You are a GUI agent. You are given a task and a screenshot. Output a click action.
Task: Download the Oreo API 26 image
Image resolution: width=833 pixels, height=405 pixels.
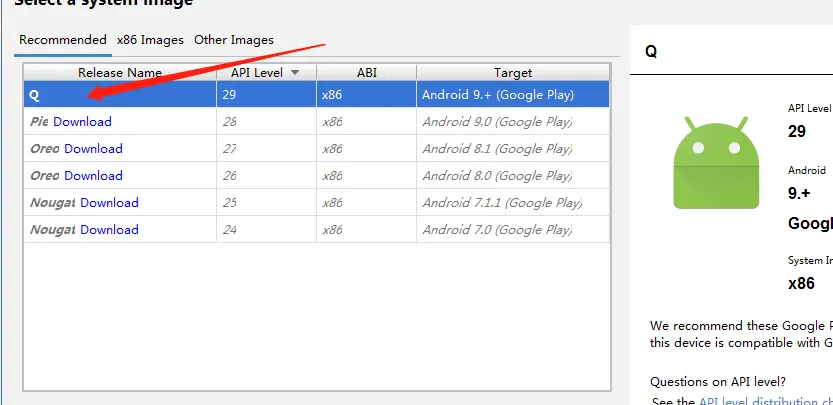point(94,175)
